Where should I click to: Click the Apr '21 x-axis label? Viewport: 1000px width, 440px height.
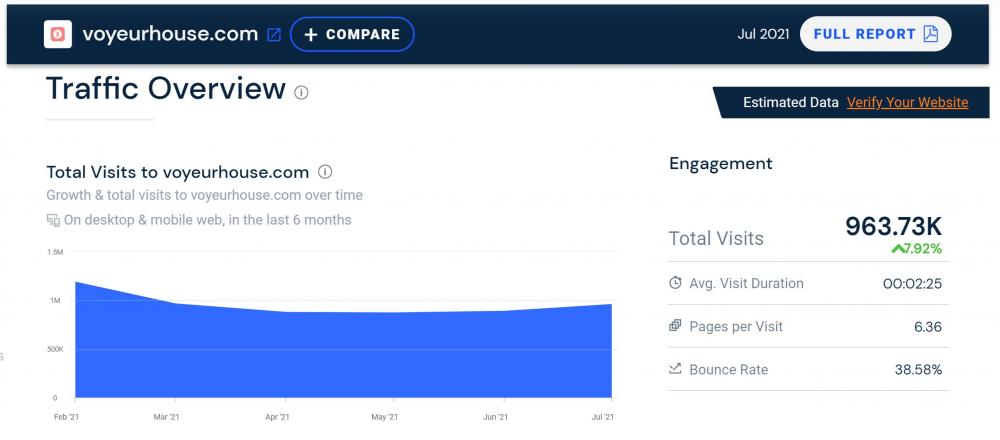(x=278, y=416)
